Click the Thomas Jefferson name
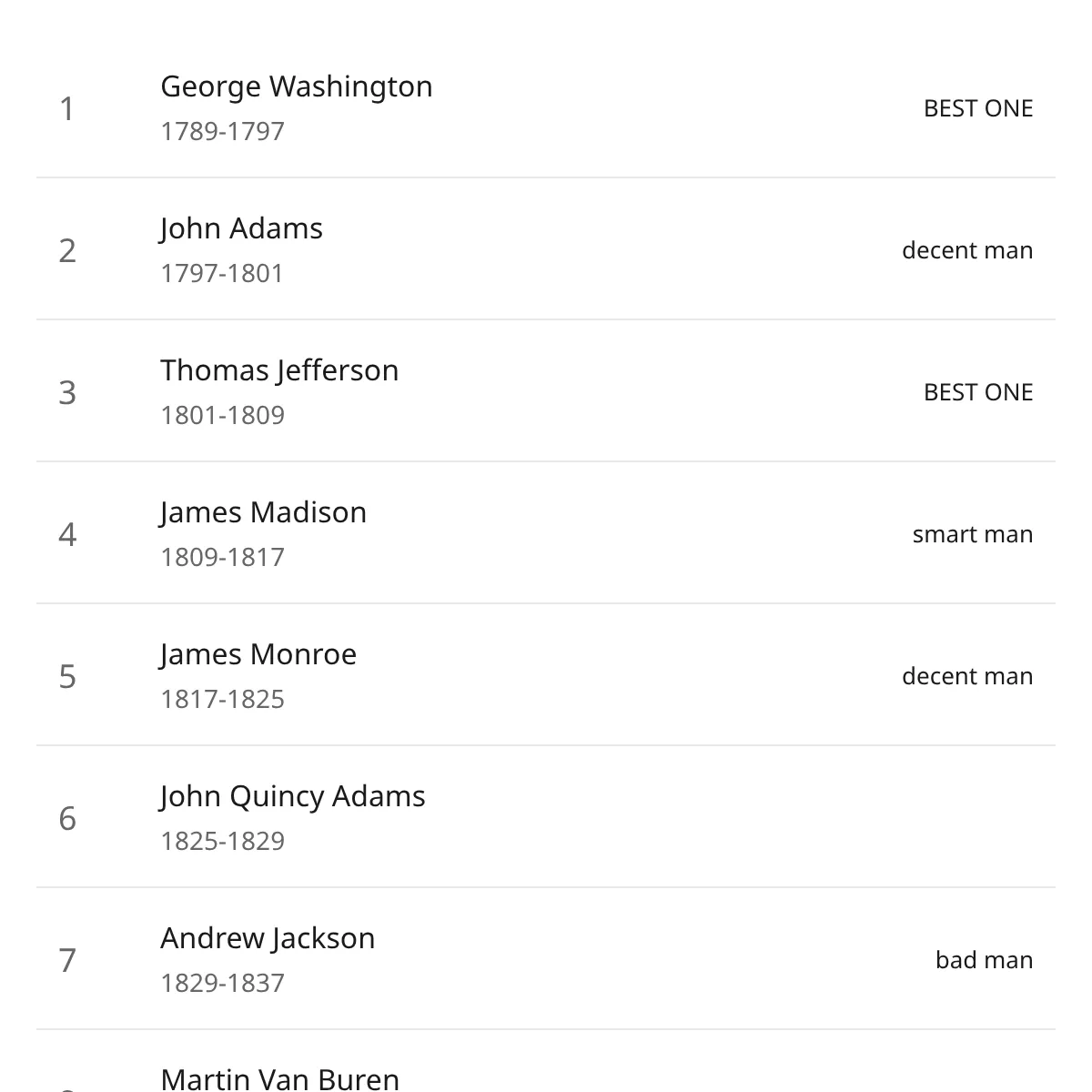This screenshot has height=1092, width=1092. (279, 370)
